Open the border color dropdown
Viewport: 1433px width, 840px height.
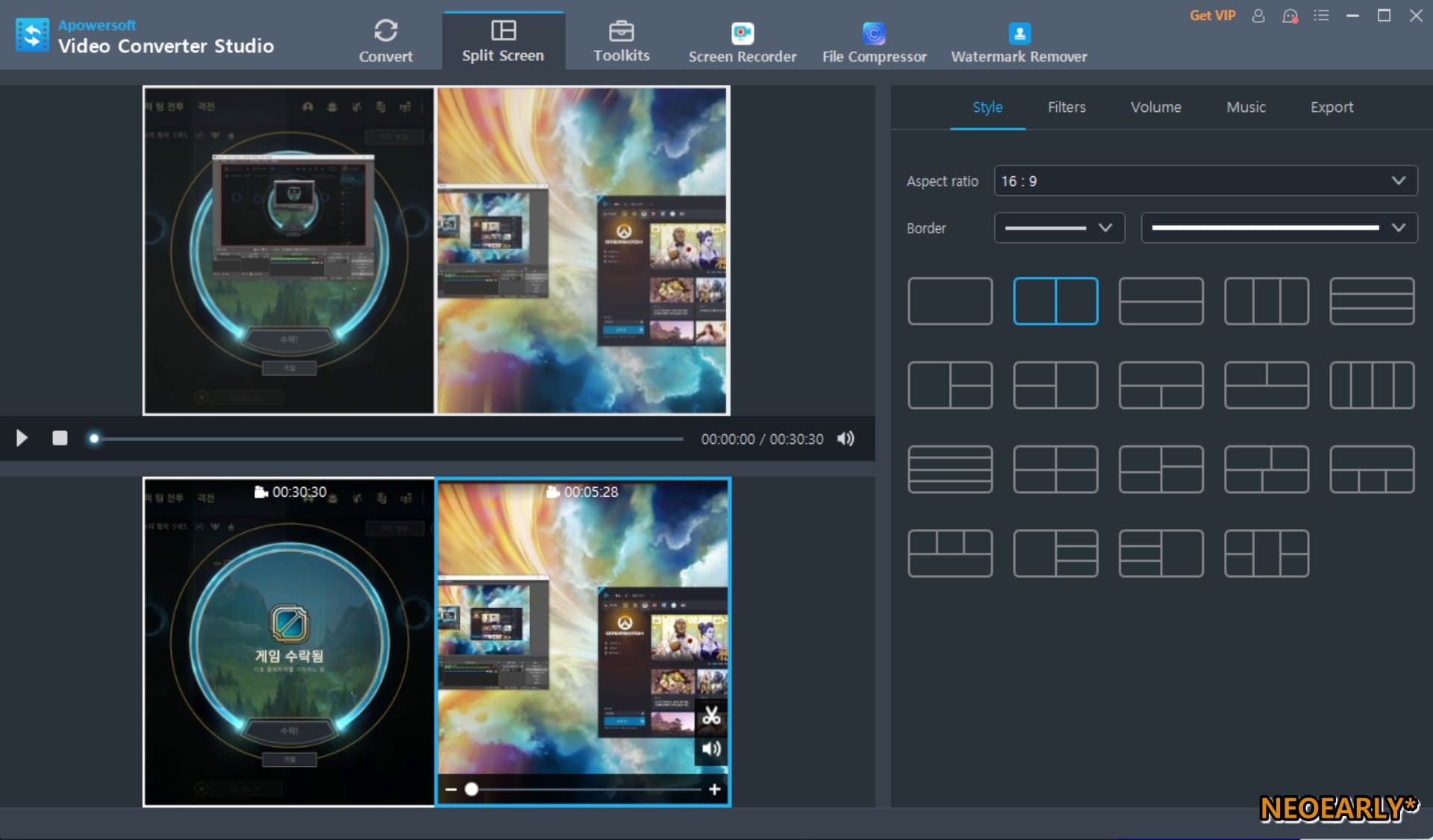tap(1279, 228)
